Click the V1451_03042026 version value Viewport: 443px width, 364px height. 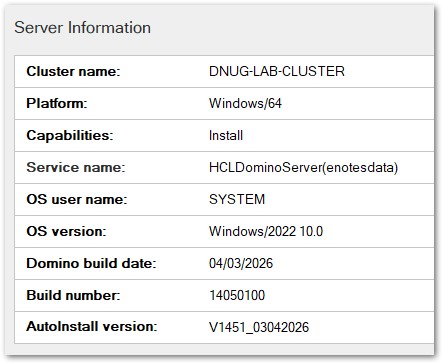click(x=259, y=327)
